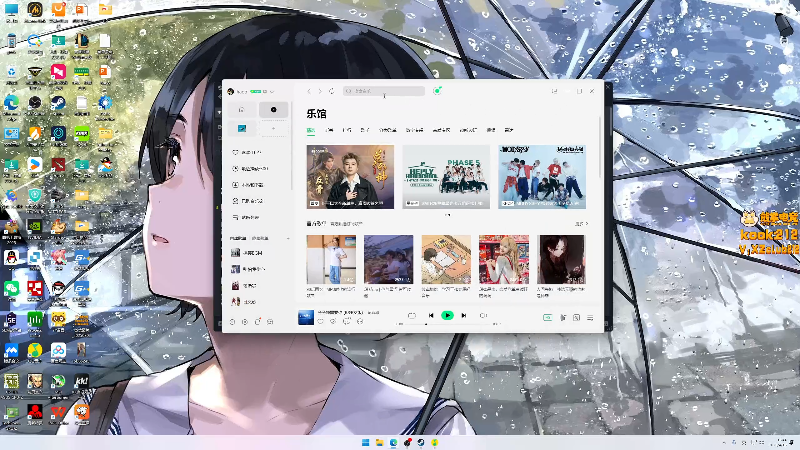Image resolution: width=800 pixels, height=450 pixels.
Task: Collapse the playlists section chevron in sidebar
Action: (x=288, y=238)
